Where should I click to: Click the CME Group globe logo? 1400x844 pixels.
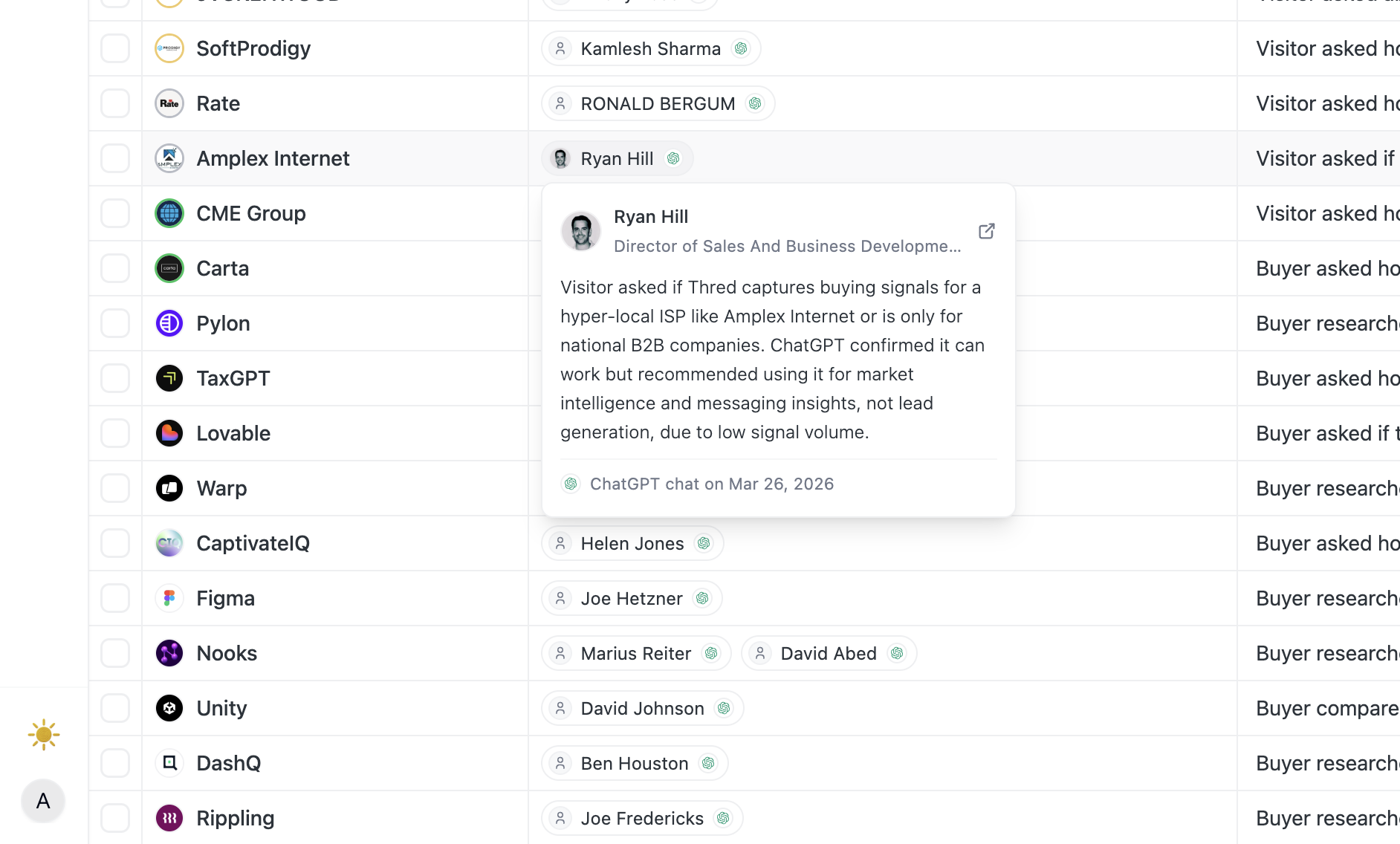point(169,213)
